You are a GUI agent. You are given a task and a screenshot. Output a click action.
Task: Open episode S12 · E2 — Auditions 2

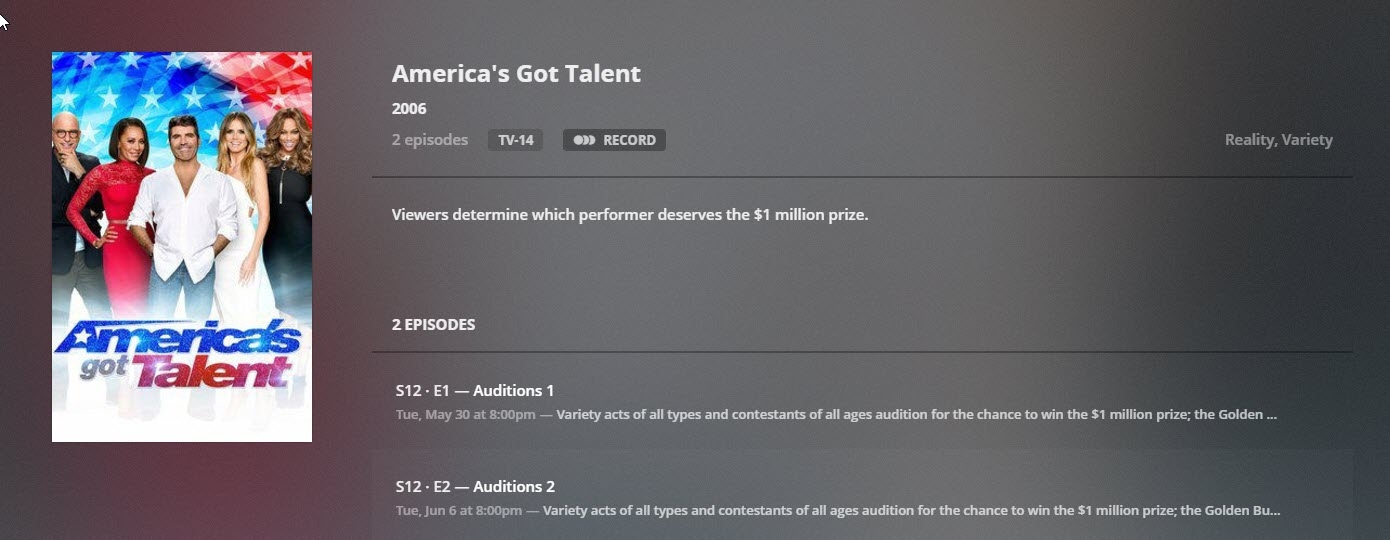[x=475, y=487]
